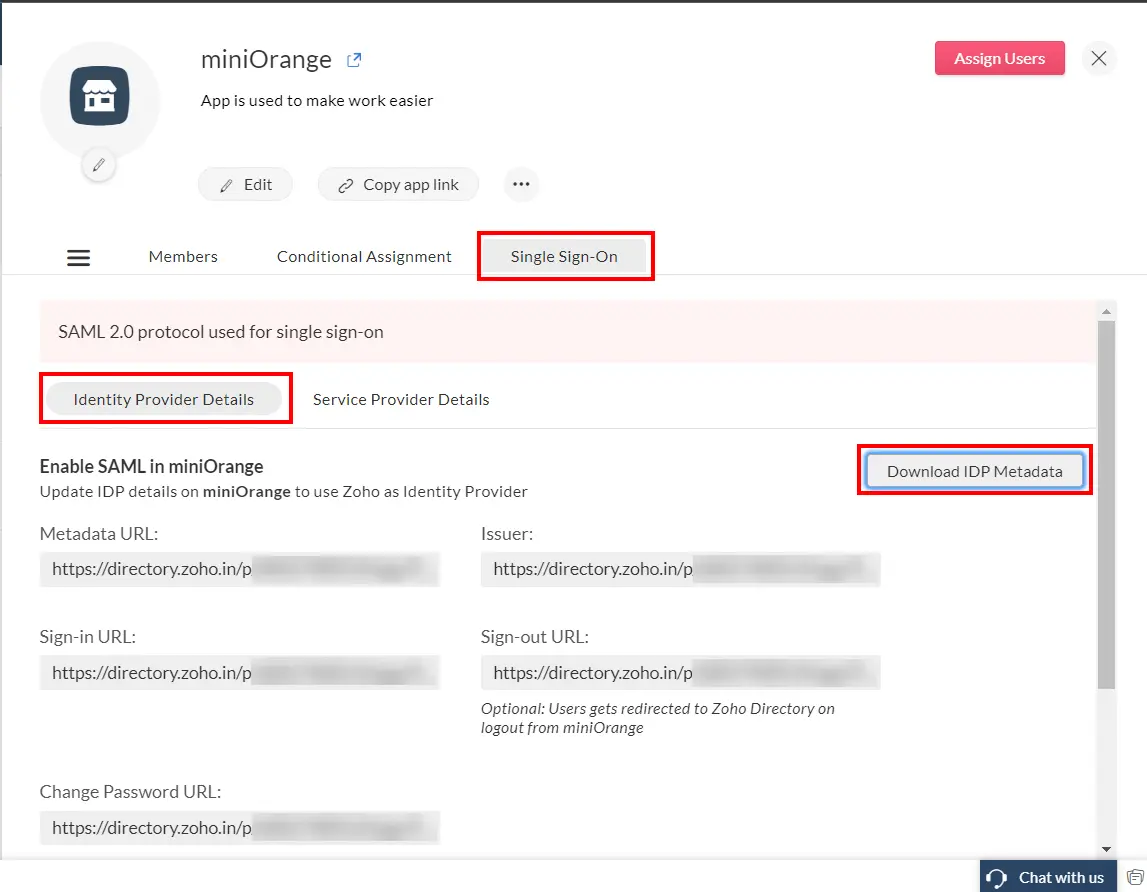Image resolution: width=1147 pixels, height=892 pixels.
Task: Click the scrollbar up arrow
Action: tap(1106, 312)
